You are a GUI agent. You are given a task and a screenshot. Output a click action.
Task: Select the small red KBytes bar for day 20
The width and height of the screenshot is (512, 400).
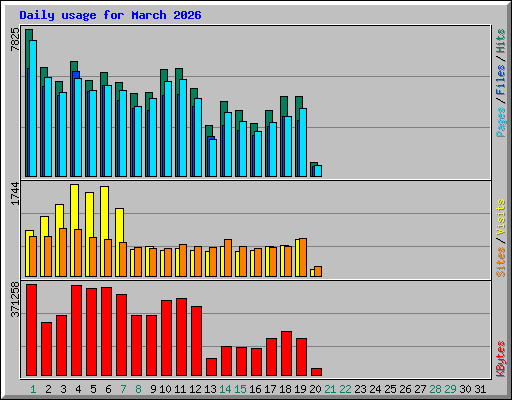[316, 372]
